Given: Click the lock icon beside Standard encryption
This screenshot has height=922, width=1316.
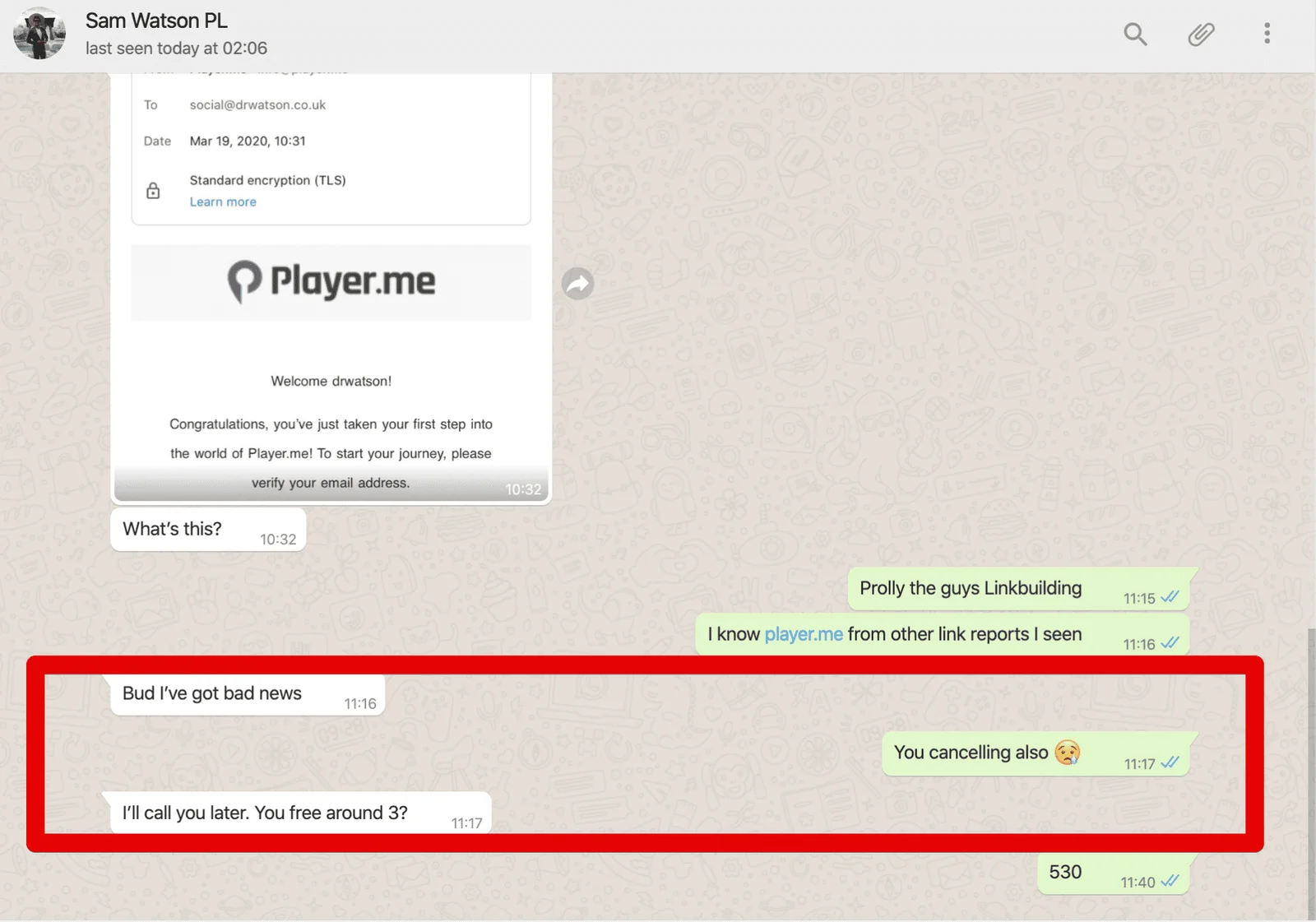Looking at the screenshot, I should click(x=153, y=191).
